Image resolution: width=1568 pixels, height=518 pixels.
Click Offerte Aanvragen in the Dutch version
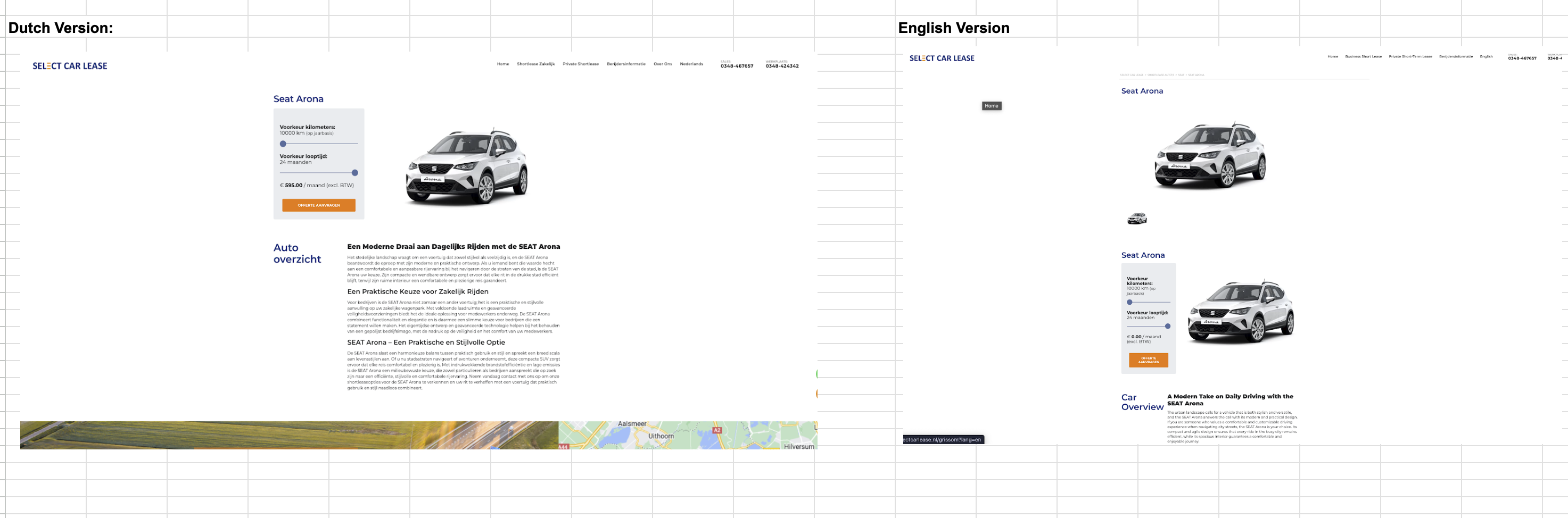319,205
